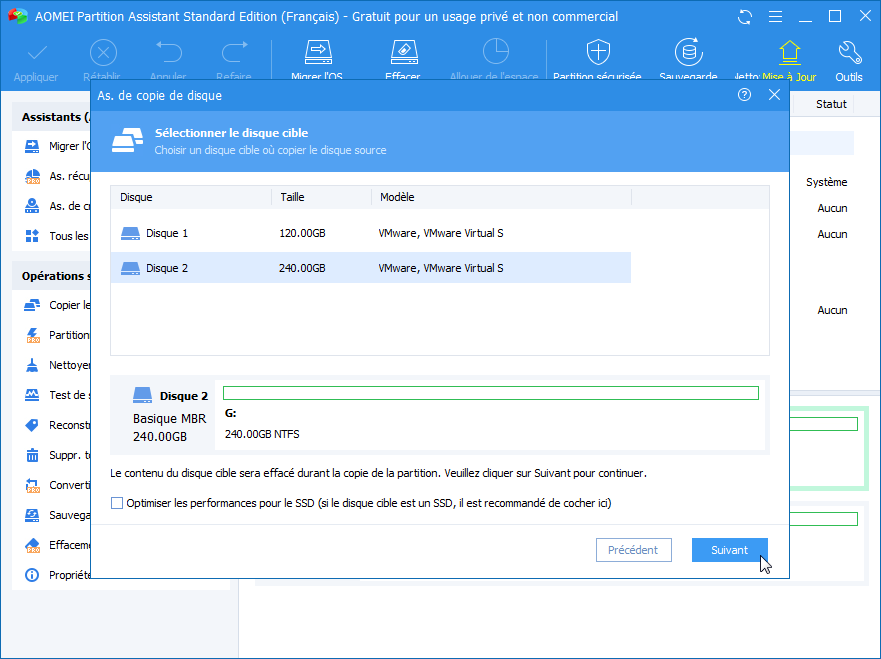Click the Statut column header in main window
881x659 pixels.
click(831, 104)
